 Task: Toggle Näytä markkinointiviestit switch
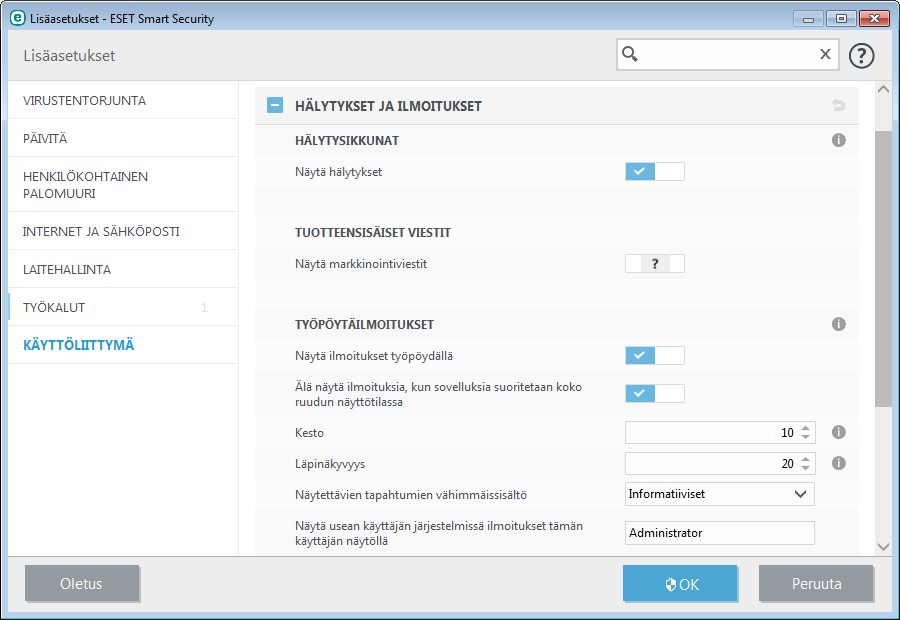[x=654, y=264]
